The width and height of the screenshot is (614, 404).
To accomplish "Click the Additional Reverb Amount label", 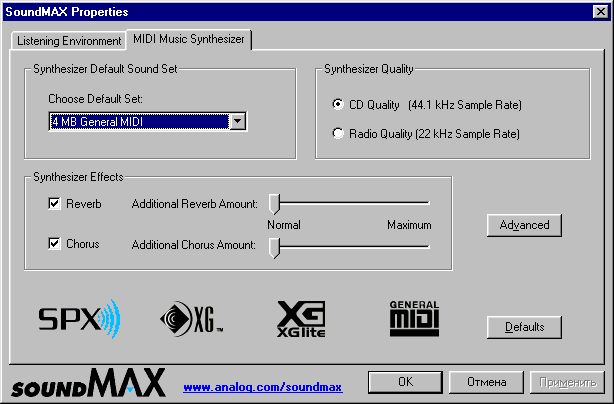I will 195,204.
